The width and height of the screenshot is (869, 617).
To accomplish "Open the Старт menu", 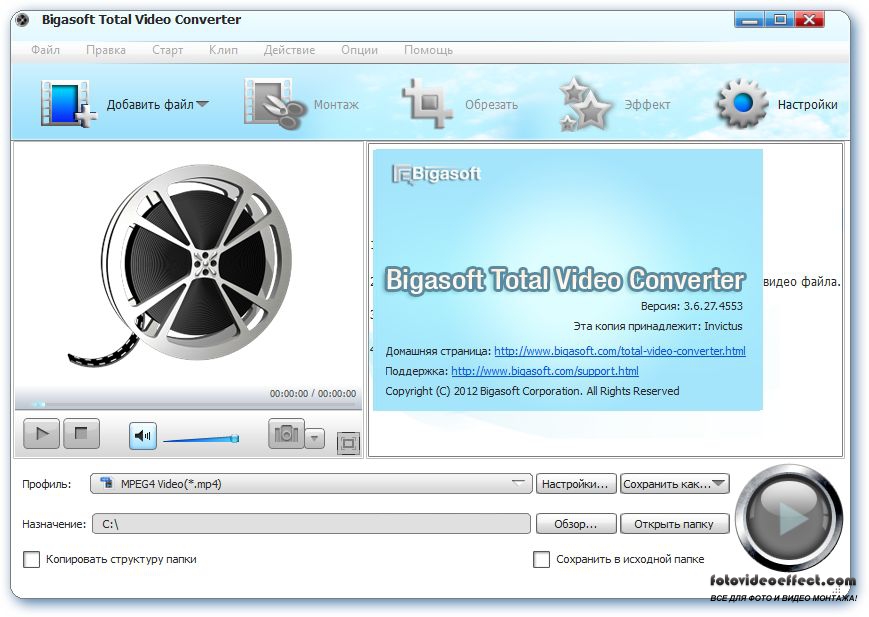I will pos(167,50).
